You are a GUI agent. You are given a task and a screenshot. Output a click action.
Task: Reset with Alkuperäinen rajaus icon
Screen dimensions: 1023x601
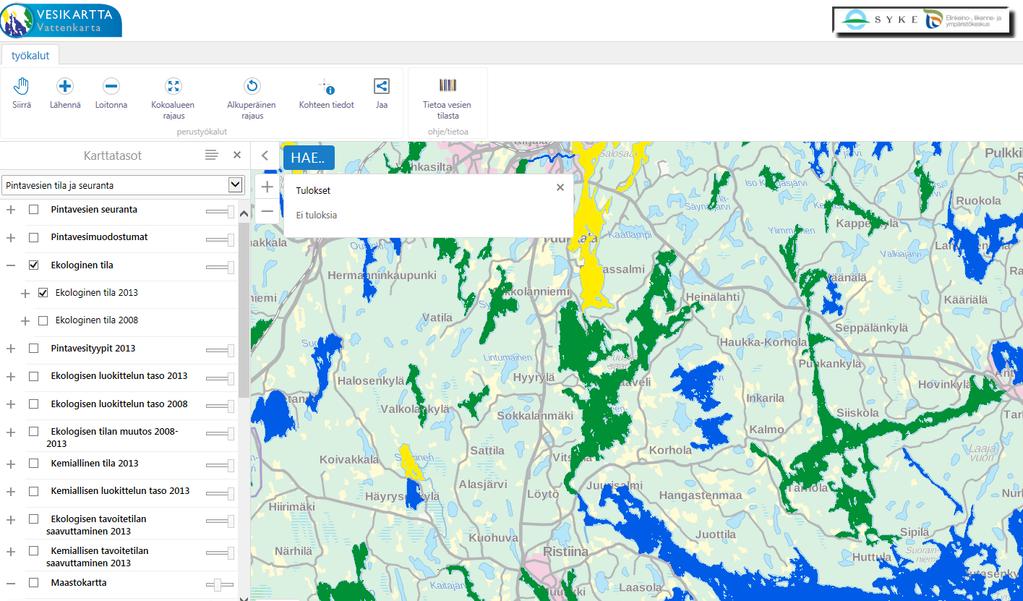tap(252, 86)
